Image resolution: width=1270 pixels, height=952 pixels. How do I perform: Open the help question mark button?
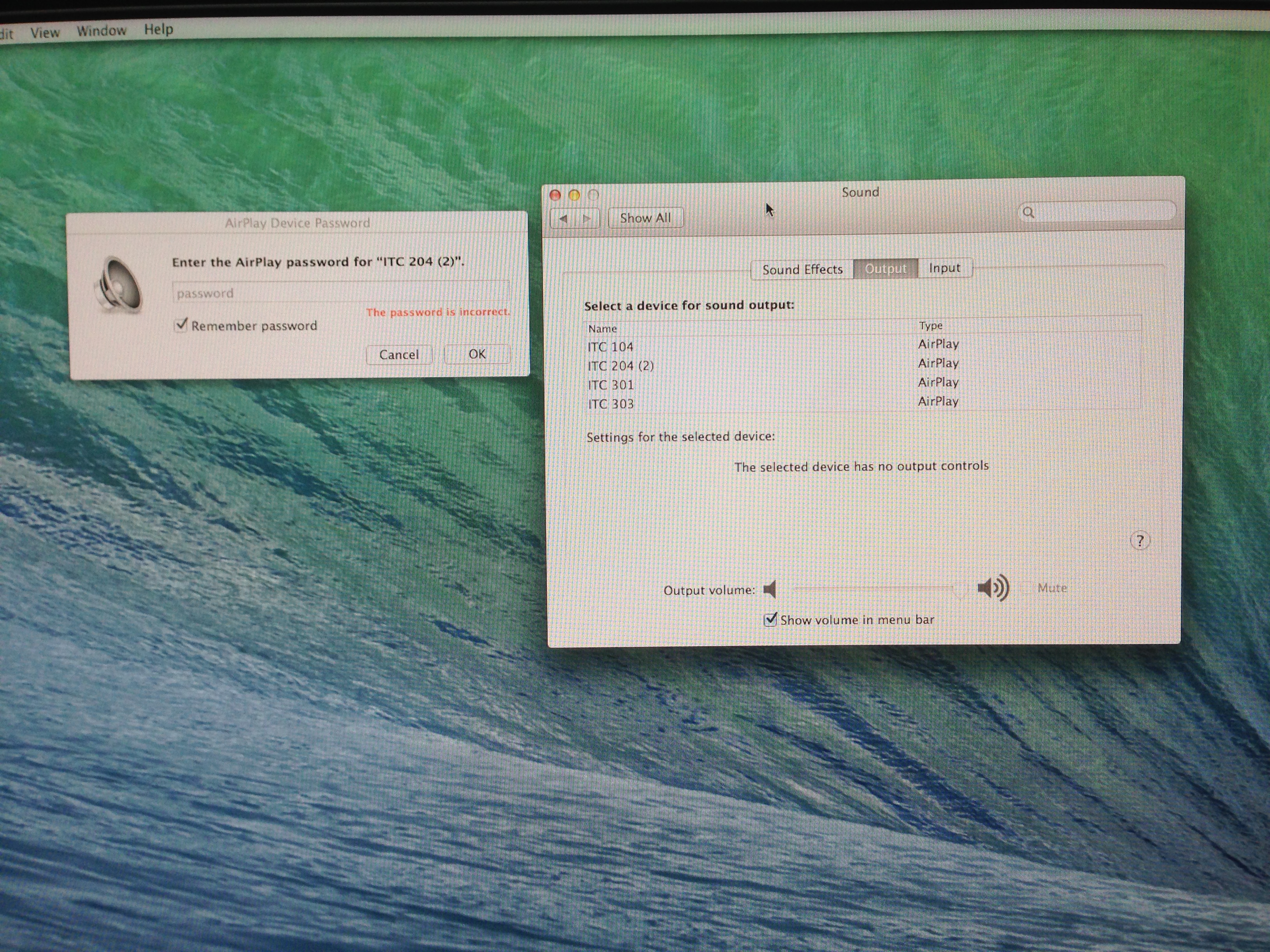pyautogui.click(x=1140, y=541)
